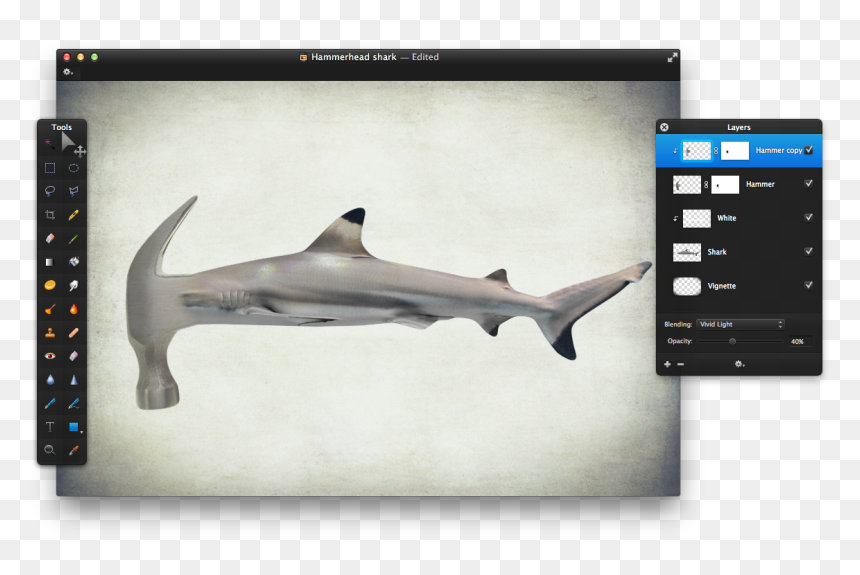The image size is (860, 575).
Task: Click the Hammer copy clipping arrow icon
Action: click(675, 151)
